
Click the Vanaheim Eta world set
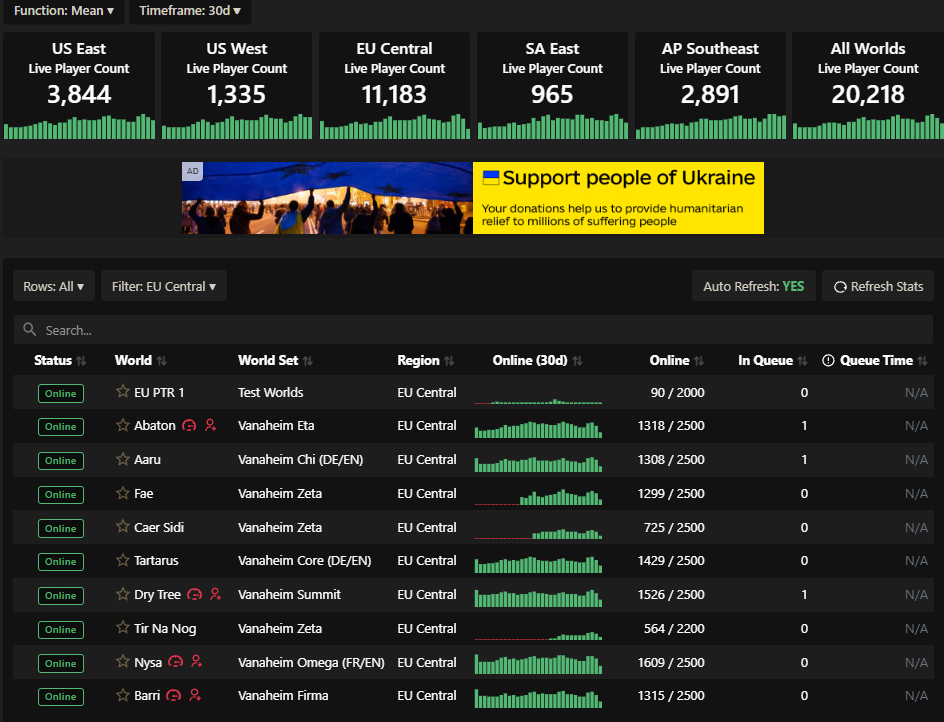[276, 425]
